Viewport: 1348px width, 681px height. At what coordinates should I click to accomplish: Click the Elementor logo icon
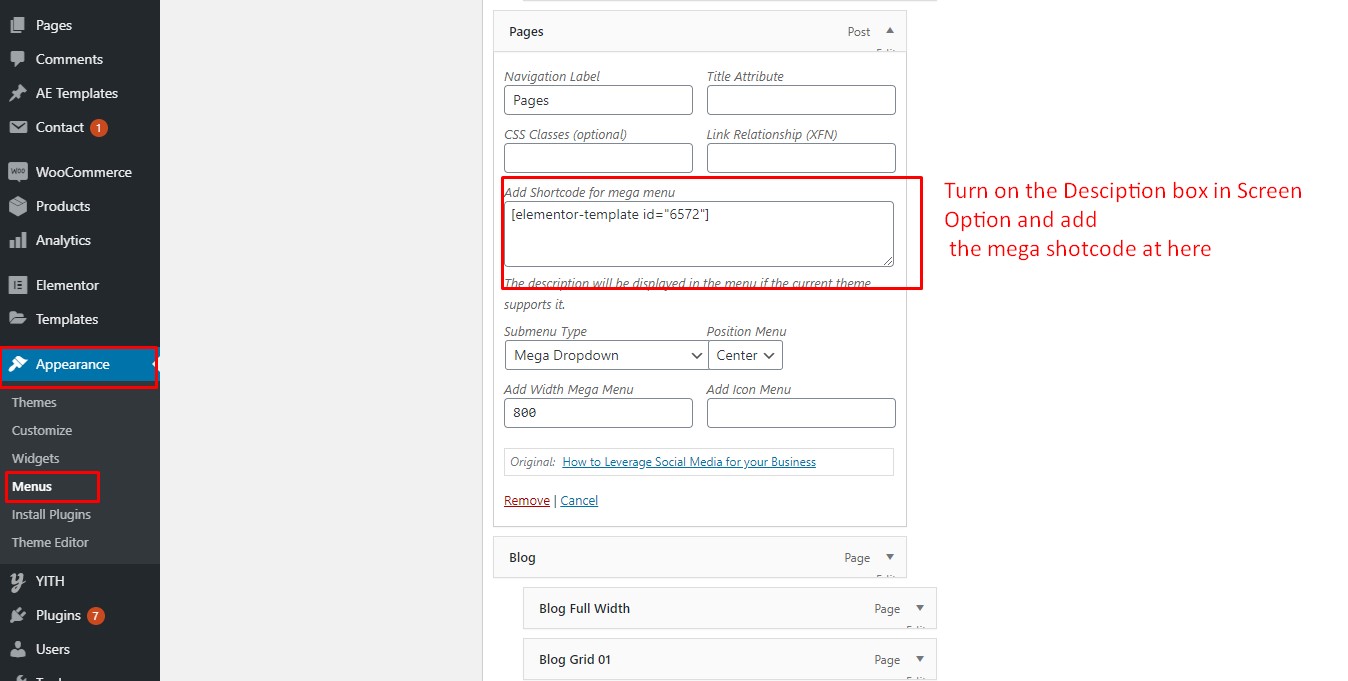17,285
